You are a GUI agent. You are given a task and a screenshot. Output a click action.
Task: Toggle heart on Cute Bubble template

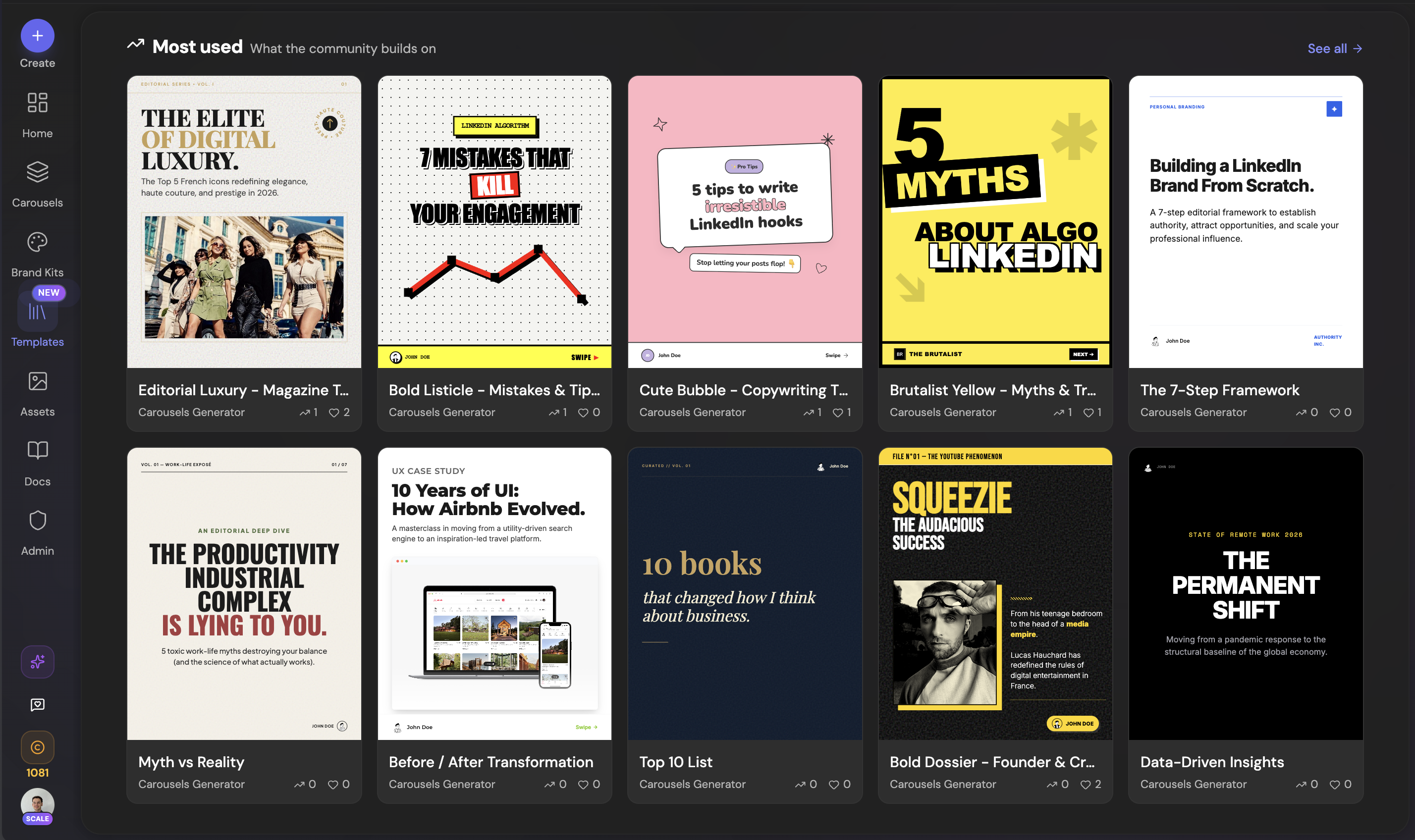coord(837,413)
